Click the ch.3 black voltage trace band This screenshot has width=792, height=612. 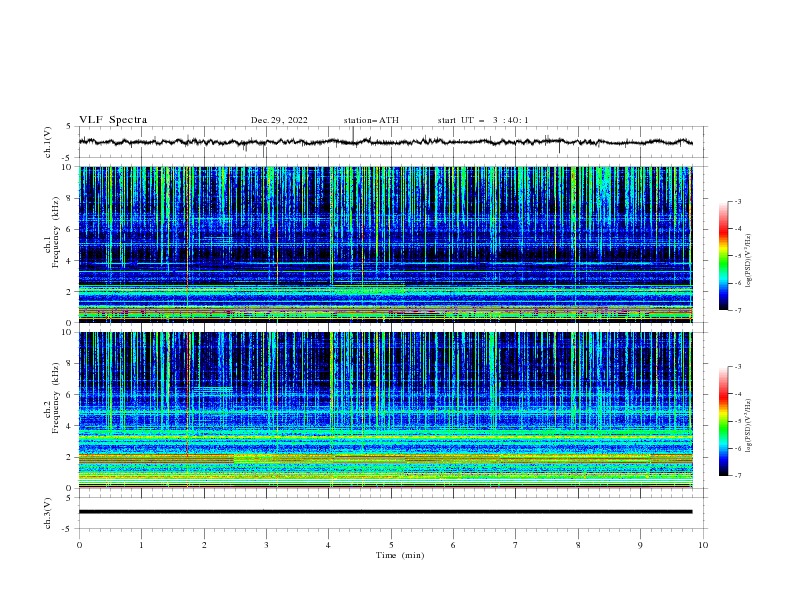(x=385, y=512)
